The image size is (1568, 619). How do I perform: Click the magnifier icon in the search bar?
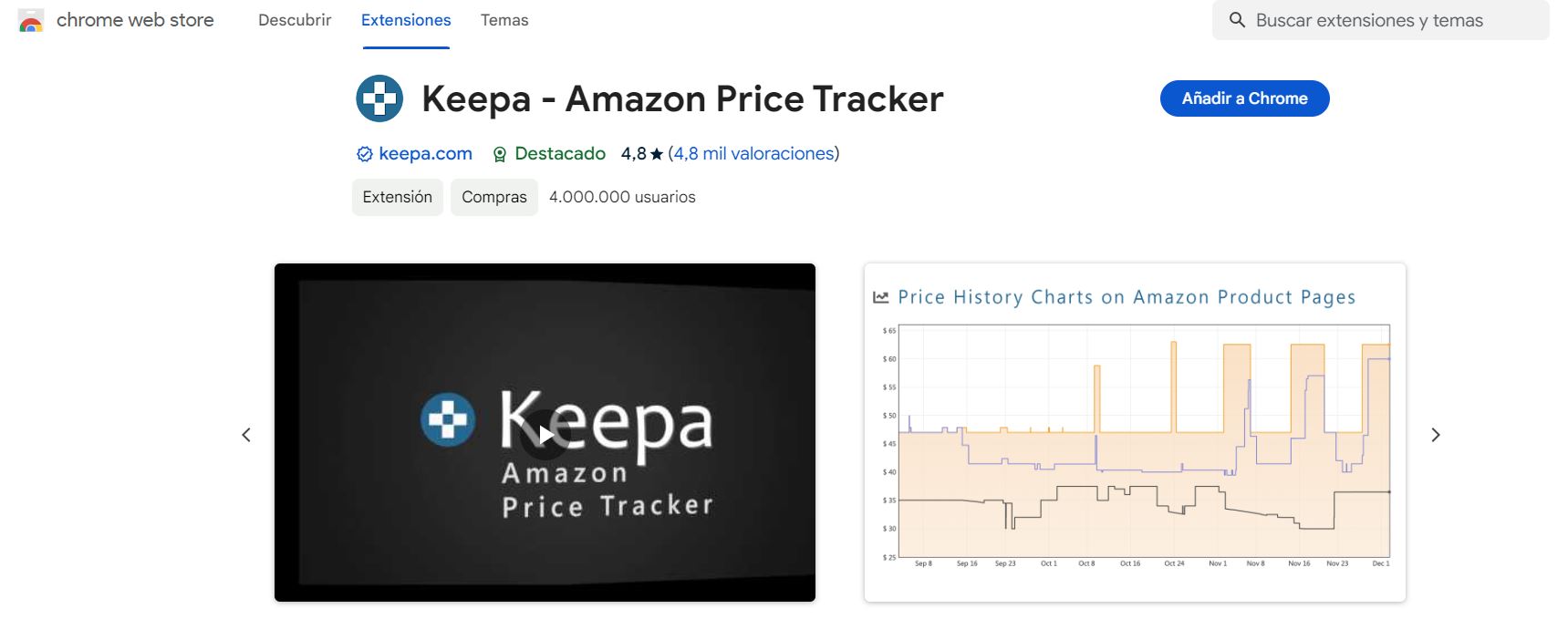(1236, 19)
